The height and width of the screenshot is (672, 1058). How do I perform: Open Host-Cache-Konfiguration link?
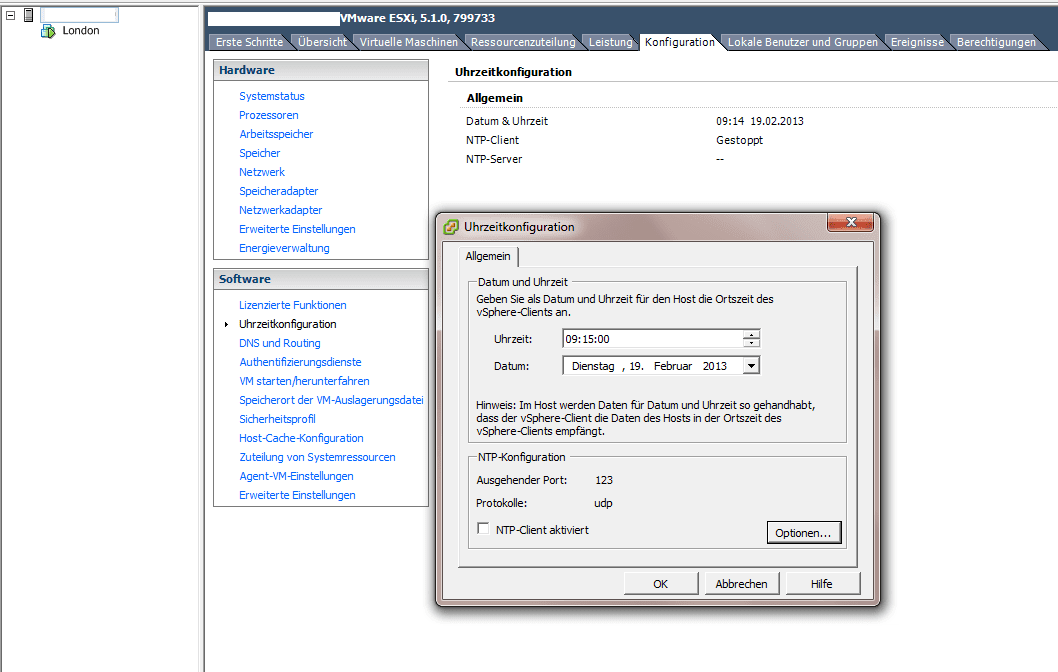coord(301,438)
